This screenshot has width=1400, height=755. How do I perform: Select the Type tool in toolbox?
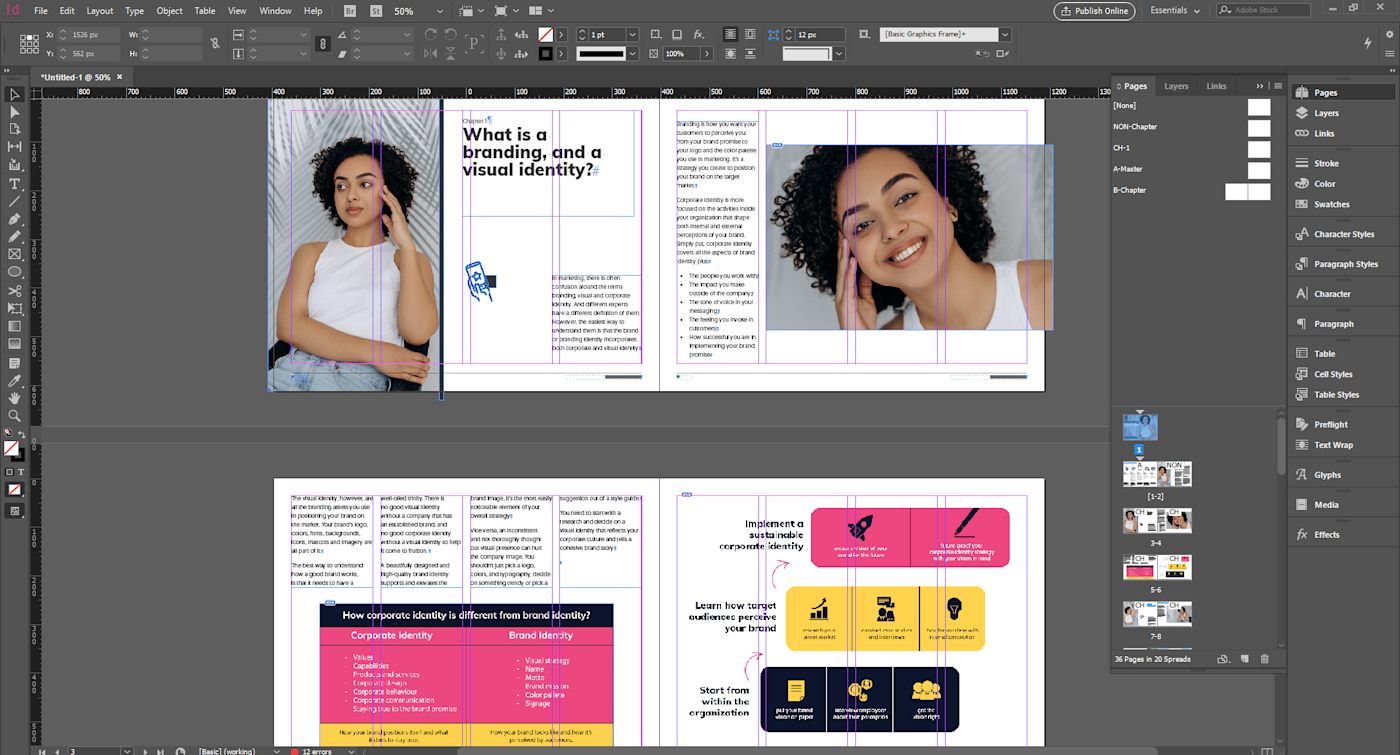click(14, 184)
